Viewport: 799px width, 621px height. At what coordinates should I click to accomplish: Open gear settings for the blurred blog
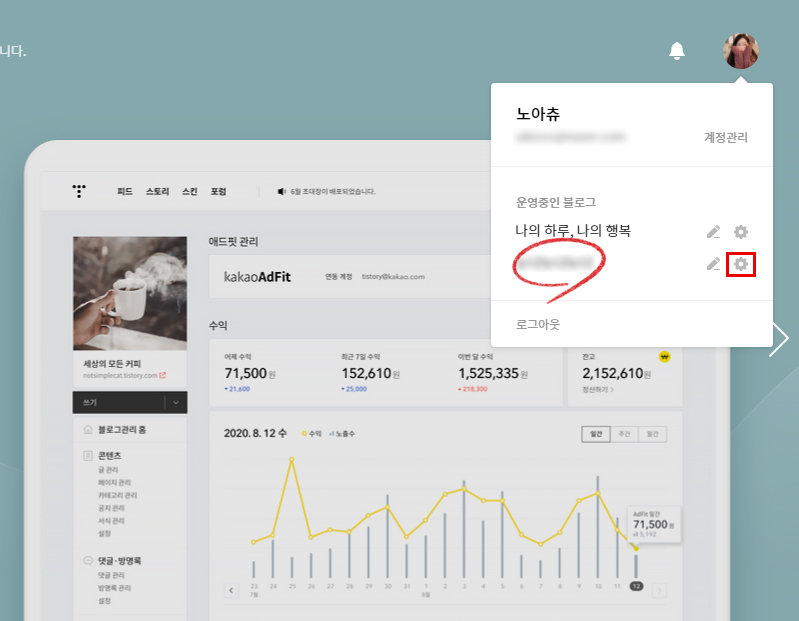(741, 264)
